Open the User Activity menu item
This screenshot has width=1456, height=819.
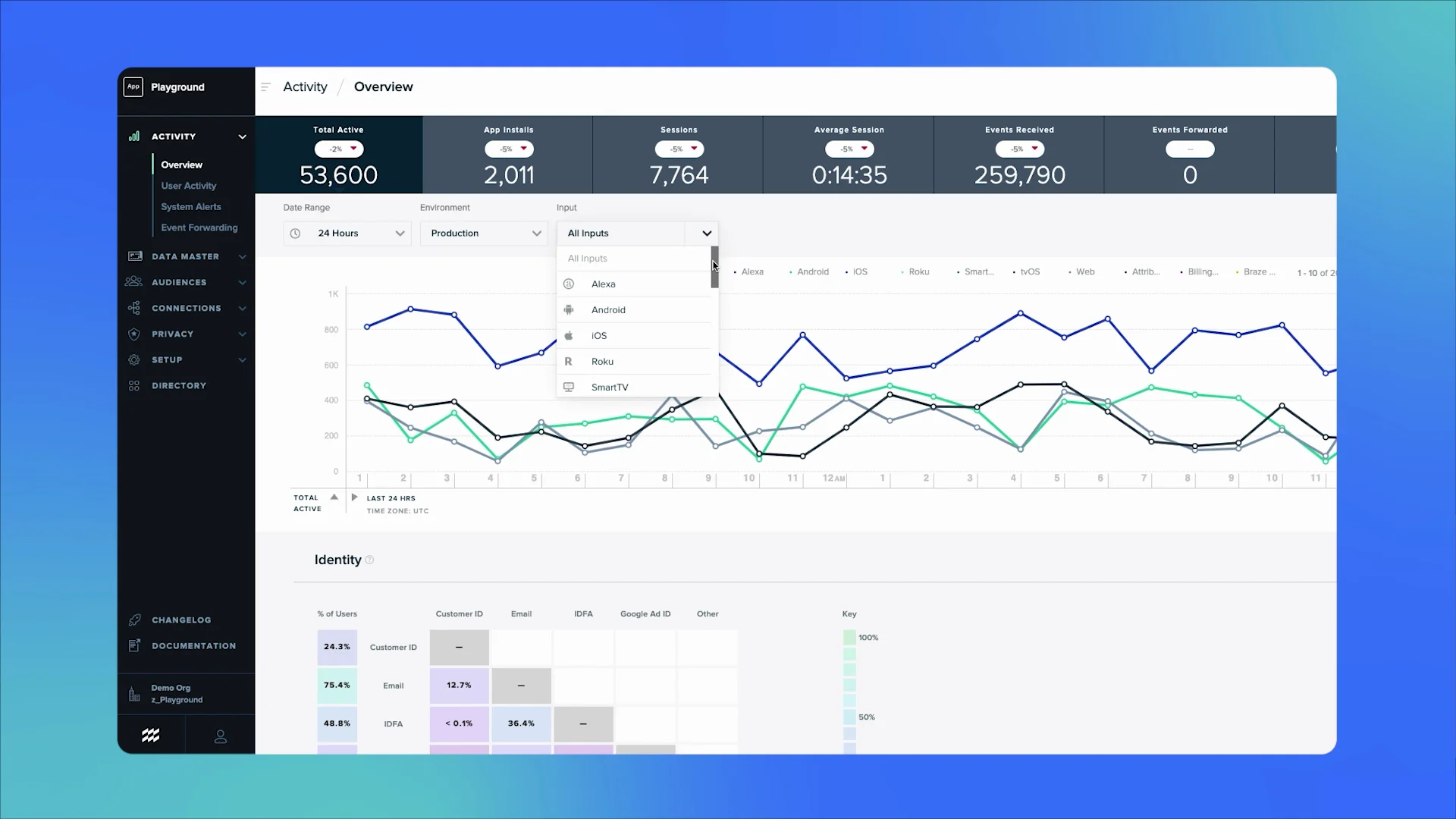pos(189,185)
